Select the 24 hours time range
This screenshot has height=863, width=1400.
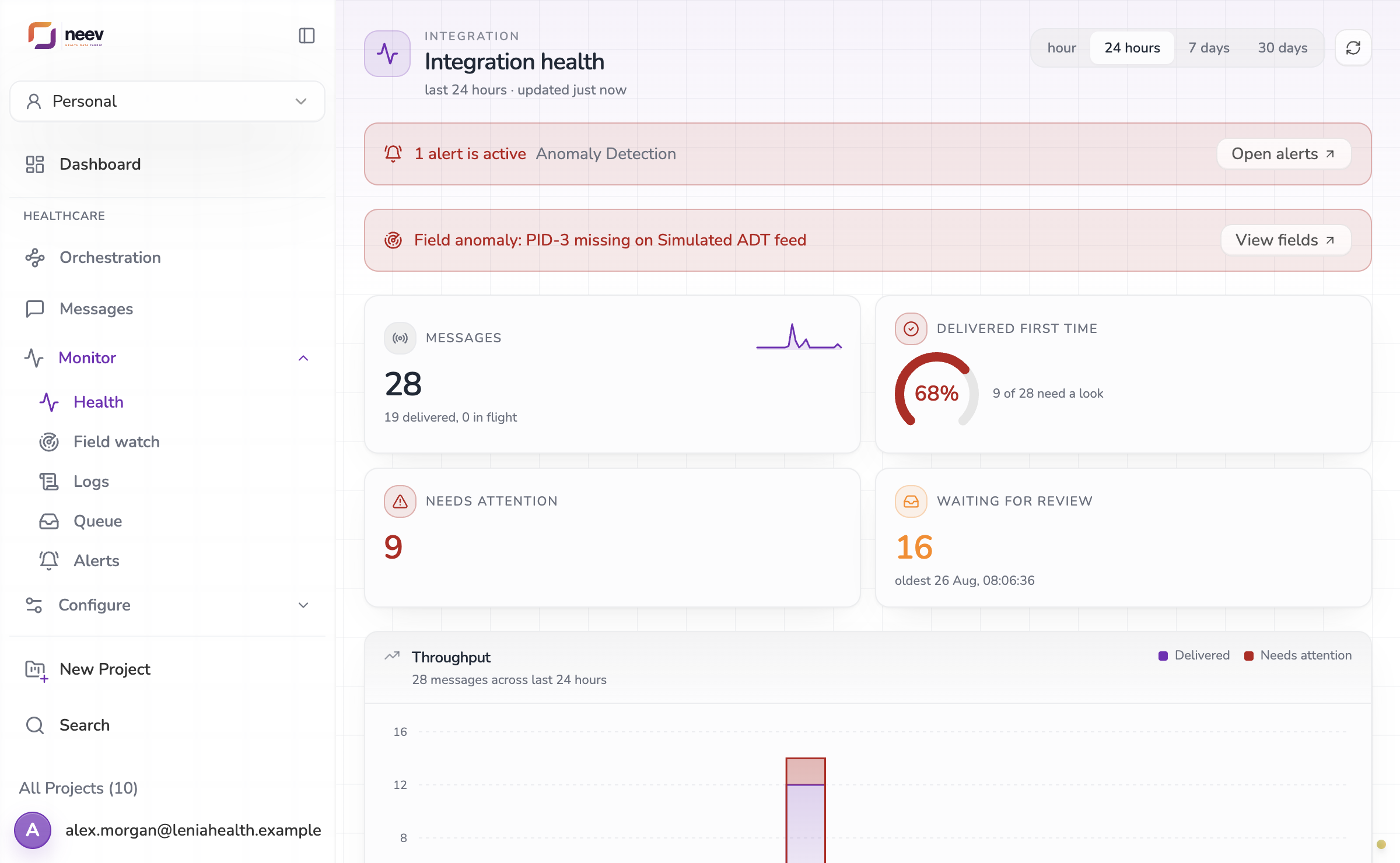click(1132, 48)
